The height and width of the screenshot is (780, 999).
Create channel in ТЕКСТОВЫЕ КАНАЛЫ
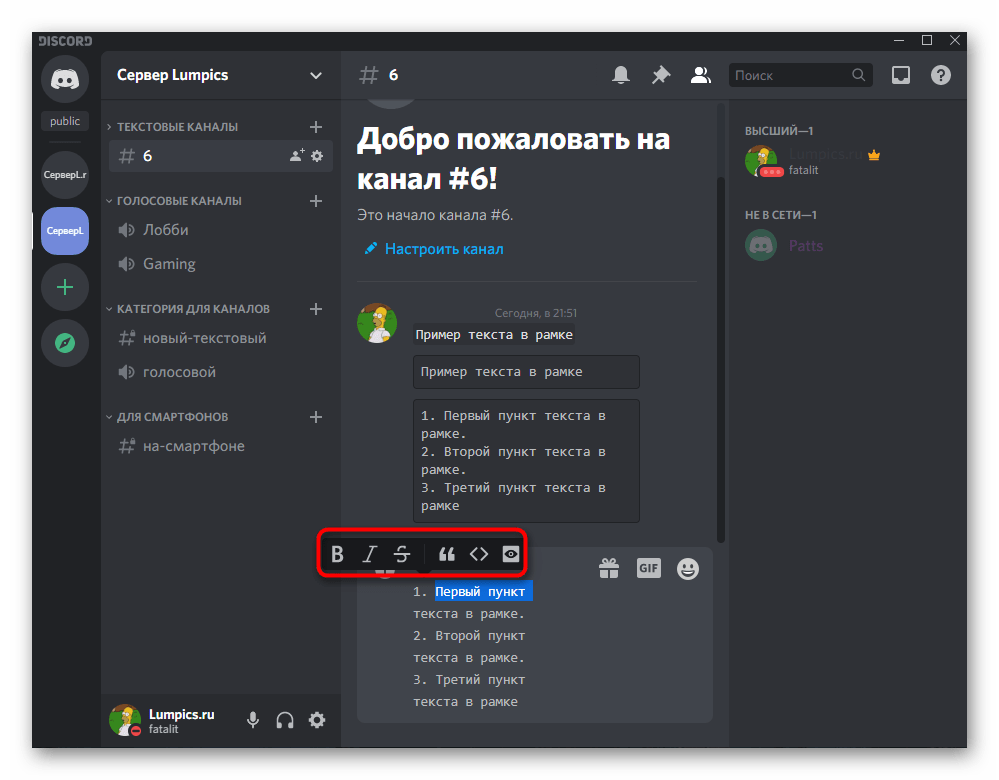tap(316, 127)
